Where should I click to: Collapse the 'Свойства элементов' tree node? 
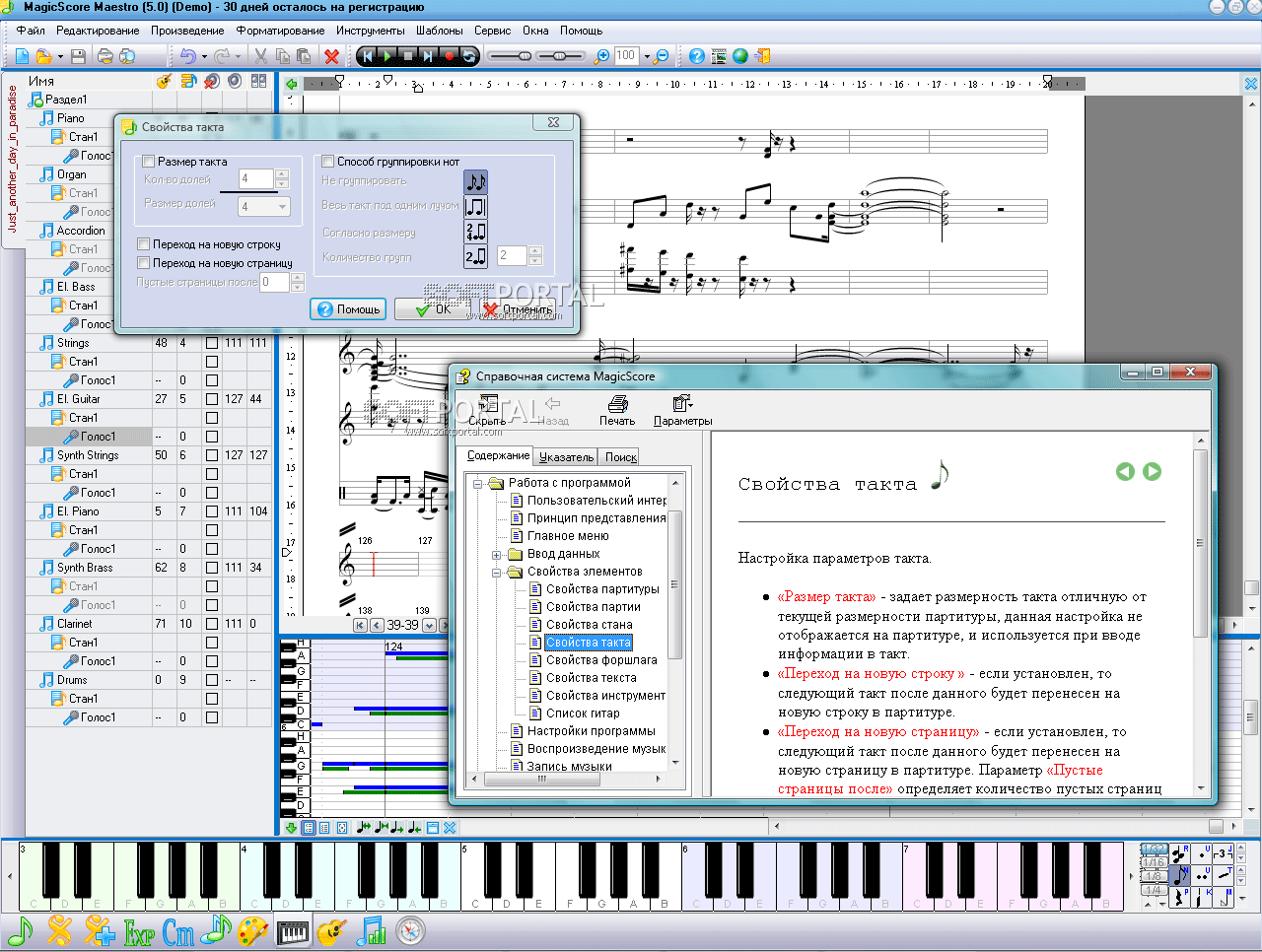[x=497, y=573]
